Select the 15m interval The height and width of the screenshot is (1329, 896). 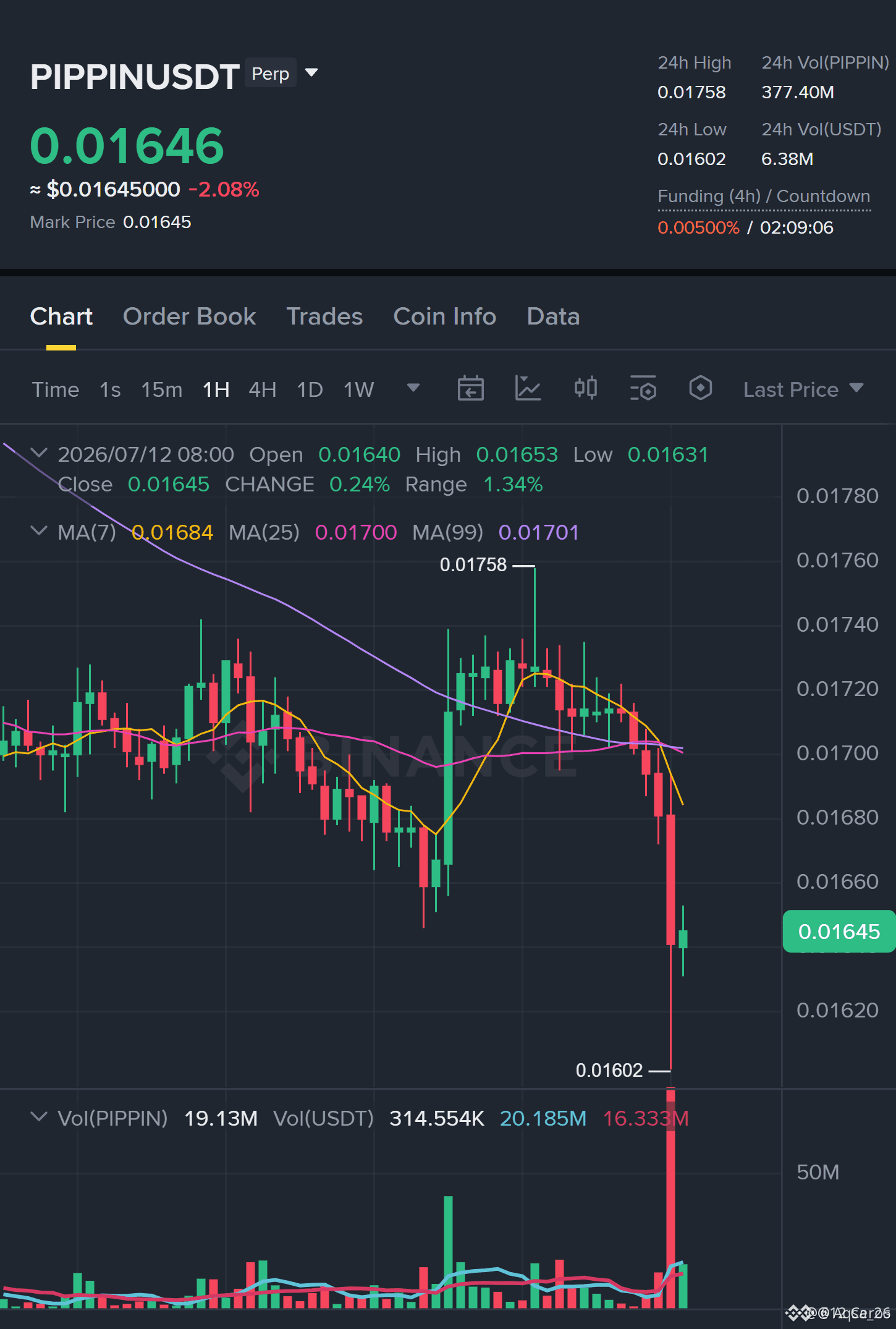162,389
